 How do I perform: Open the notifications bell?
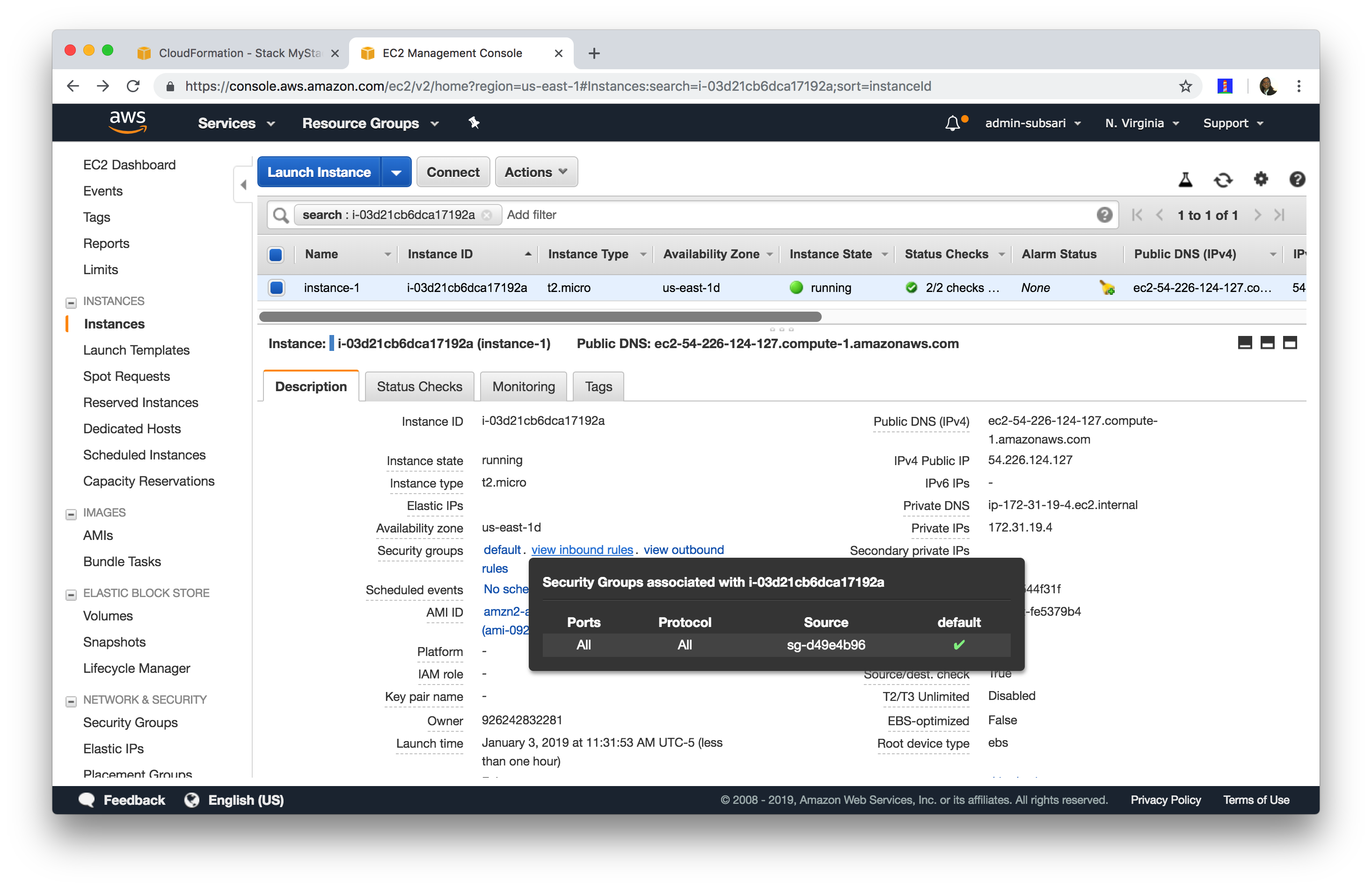click(x=953, y=123)
